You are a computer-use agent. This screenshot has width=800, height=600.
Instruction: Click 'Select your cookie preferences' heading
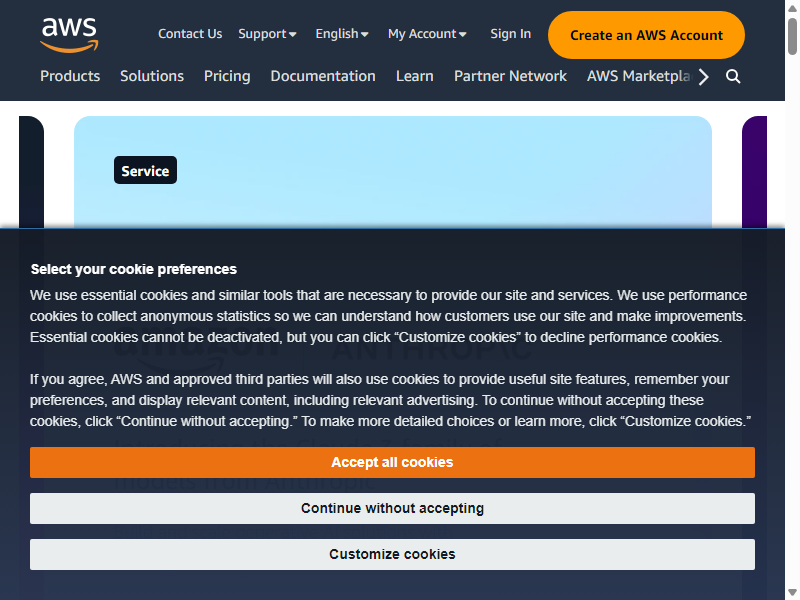coord(134,269)
